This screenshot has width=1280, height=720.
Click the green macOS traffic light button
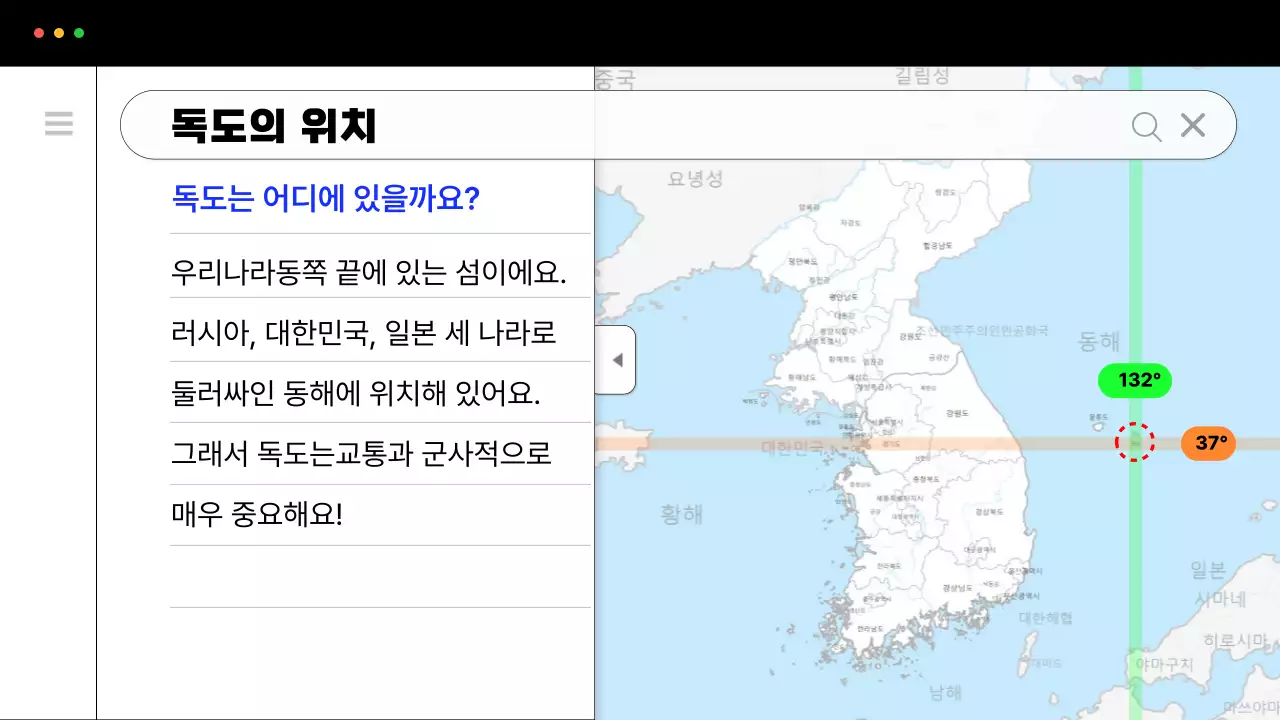pyautogui.click(x=78, y=32)
